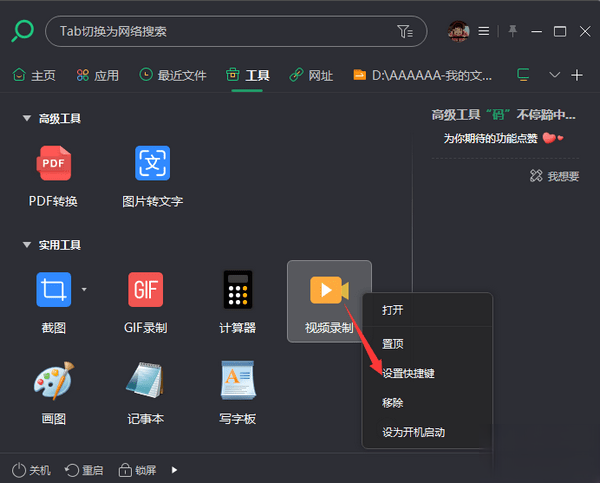Click the 锁屏 lock screen button
The height and width of the screenshot is (483, 600).
click(137, 470)
